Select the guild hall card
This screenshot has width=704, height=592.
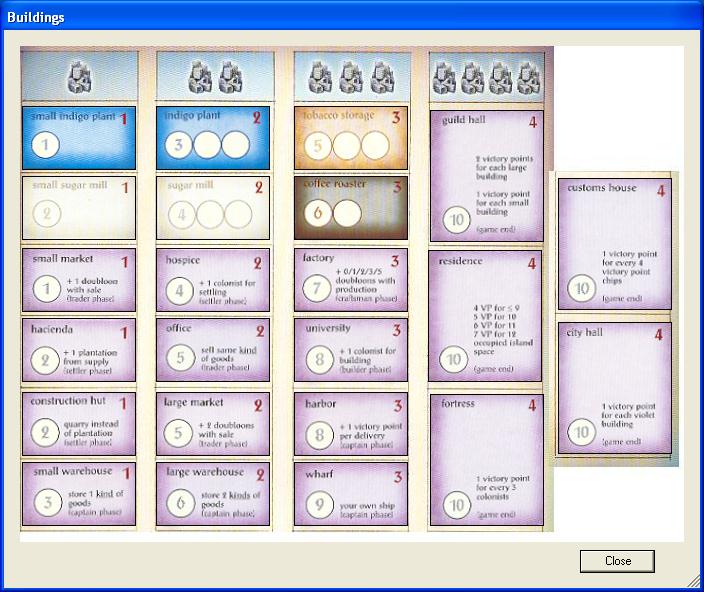click(x=486, y=176)
